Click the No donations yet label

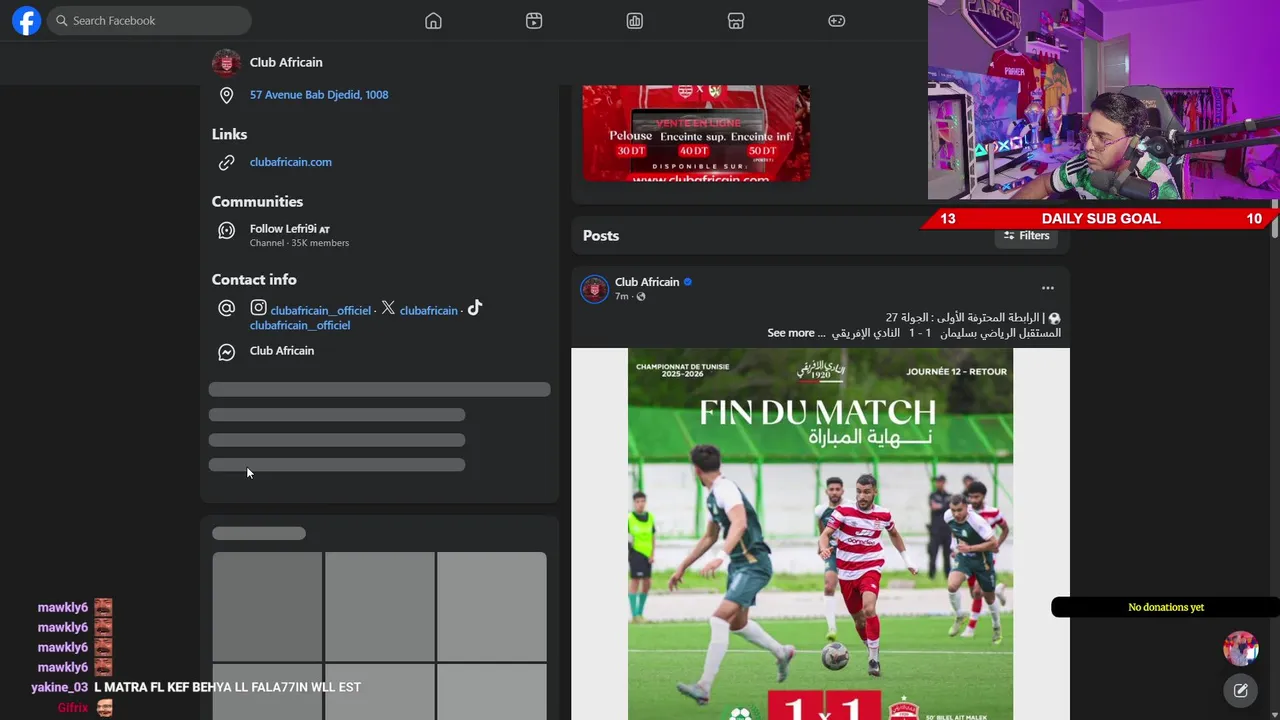[x=1166, y=607]
